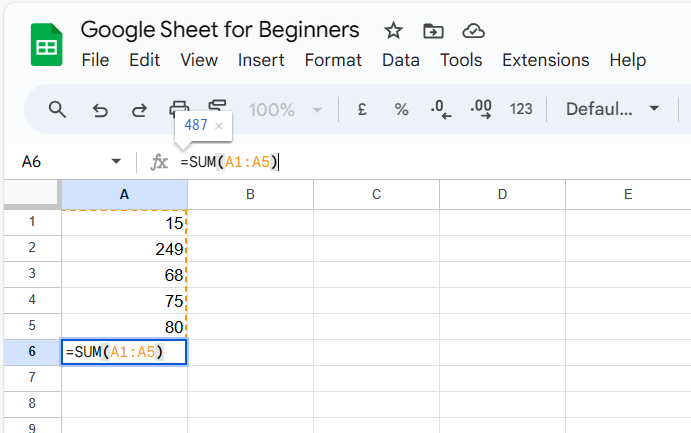Viewport: 691px width, 433px height.
Task: Click cell containing 75
Action: tap(124, 300)
